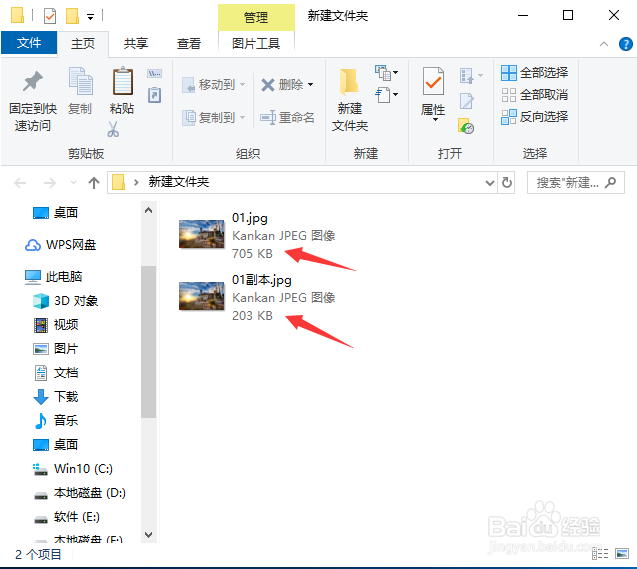Click Select none in ribbon

coord(535,95)
